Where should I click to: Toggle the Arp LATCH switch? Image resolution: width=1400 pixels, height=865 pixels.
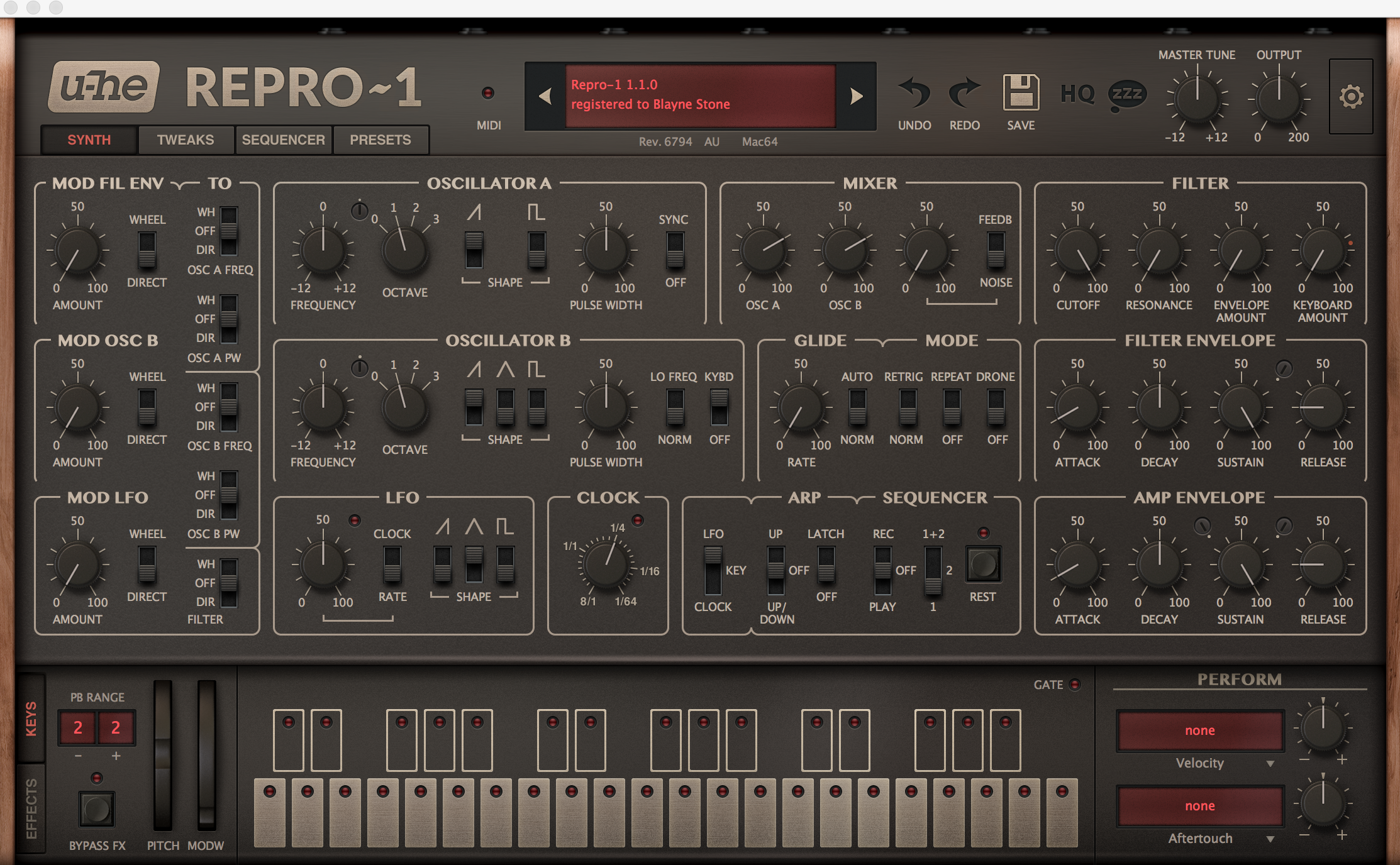[826, 564]
